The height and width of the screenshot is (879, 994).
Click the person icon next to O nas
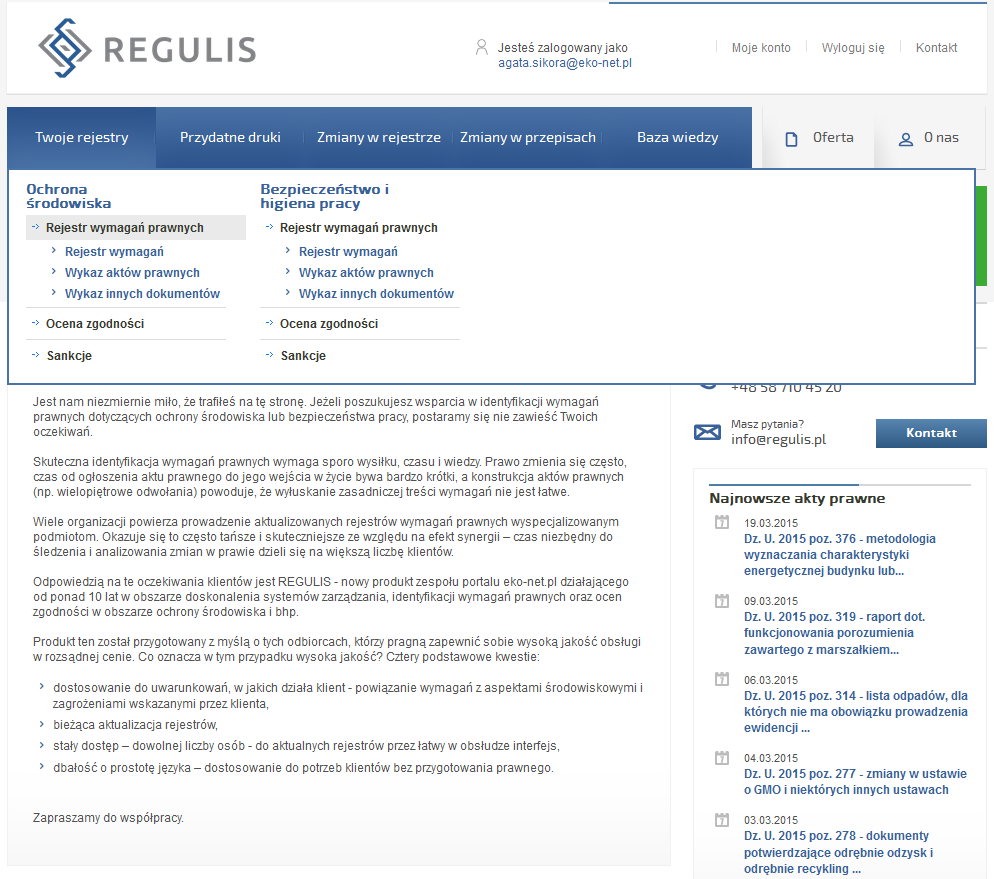[906, 139]
